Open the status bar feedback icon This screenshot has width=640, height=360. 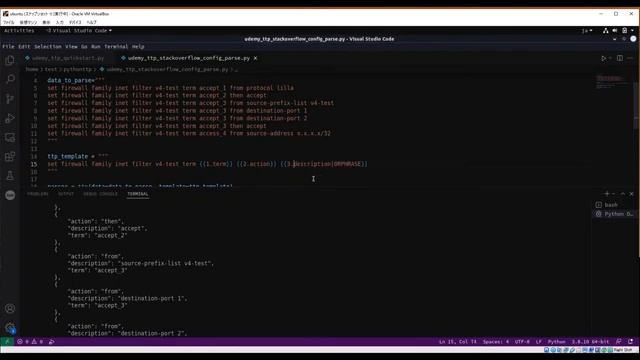pyautogui.click(x=619, y=342)
